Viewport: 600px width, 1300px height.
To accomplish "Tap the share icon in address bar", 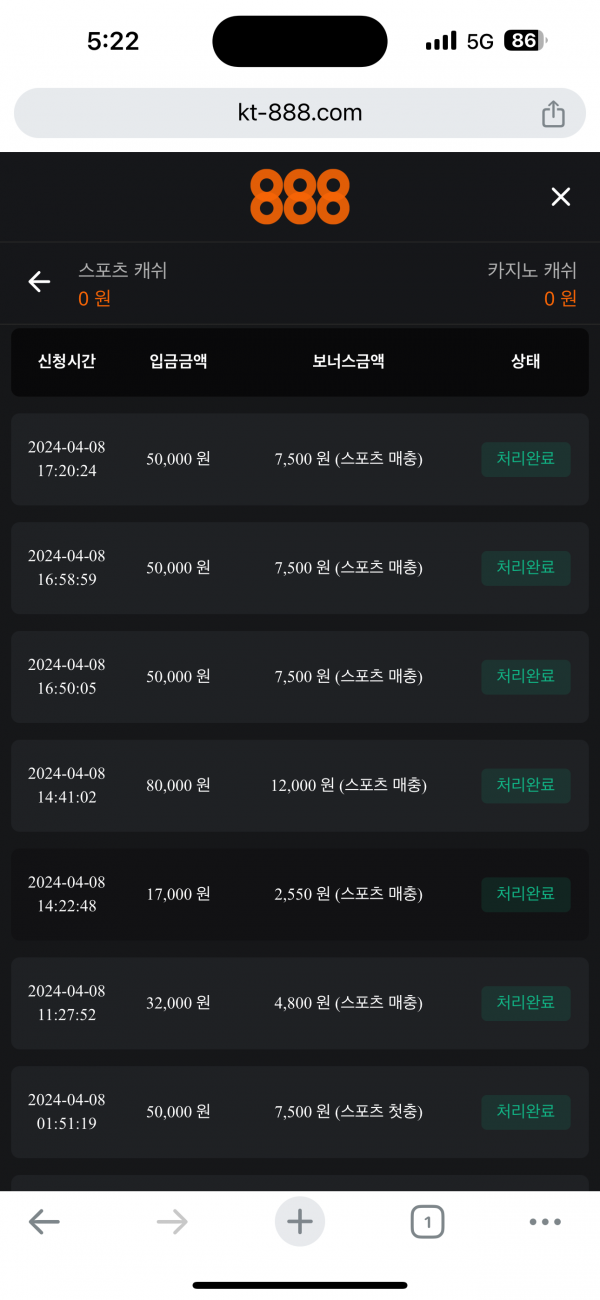I will point(553,114).
